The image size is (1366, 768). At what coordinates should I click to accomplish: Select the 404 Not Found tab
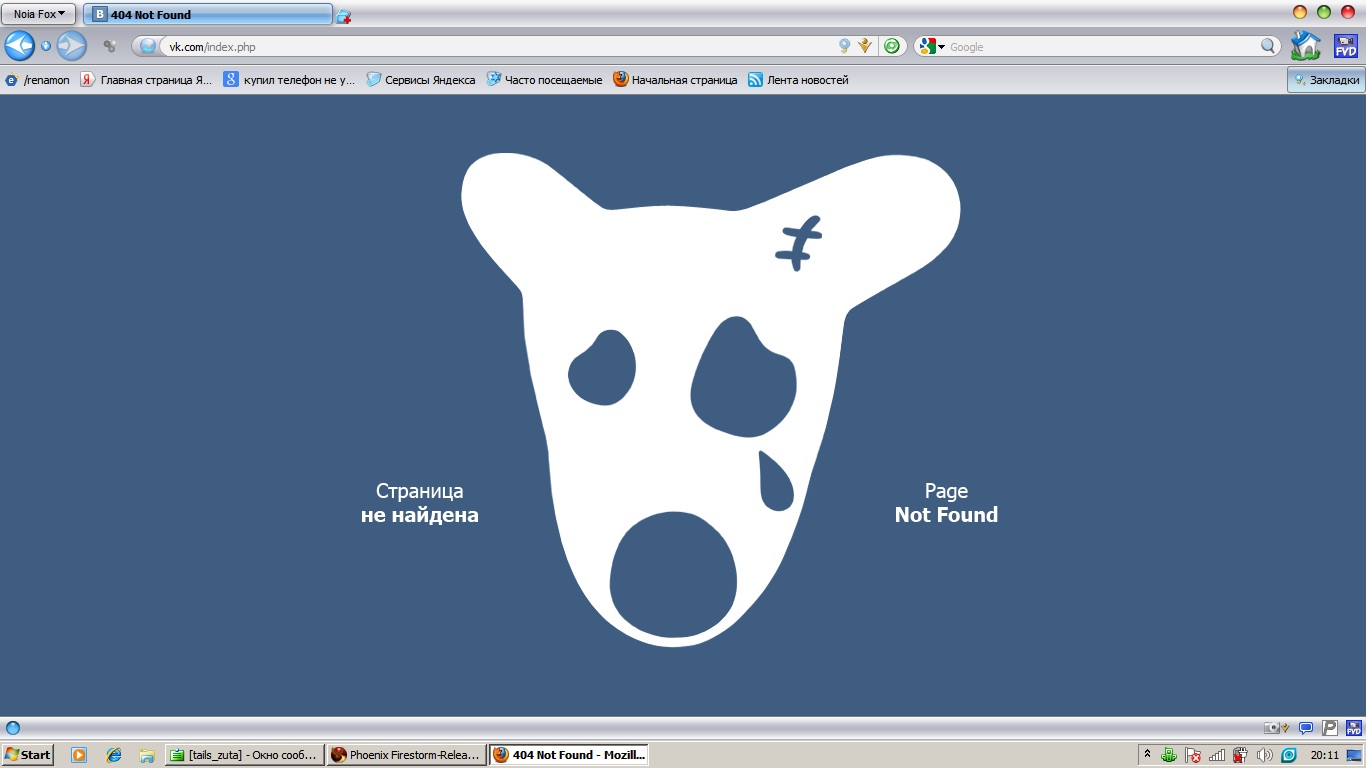tap(207, 14)
